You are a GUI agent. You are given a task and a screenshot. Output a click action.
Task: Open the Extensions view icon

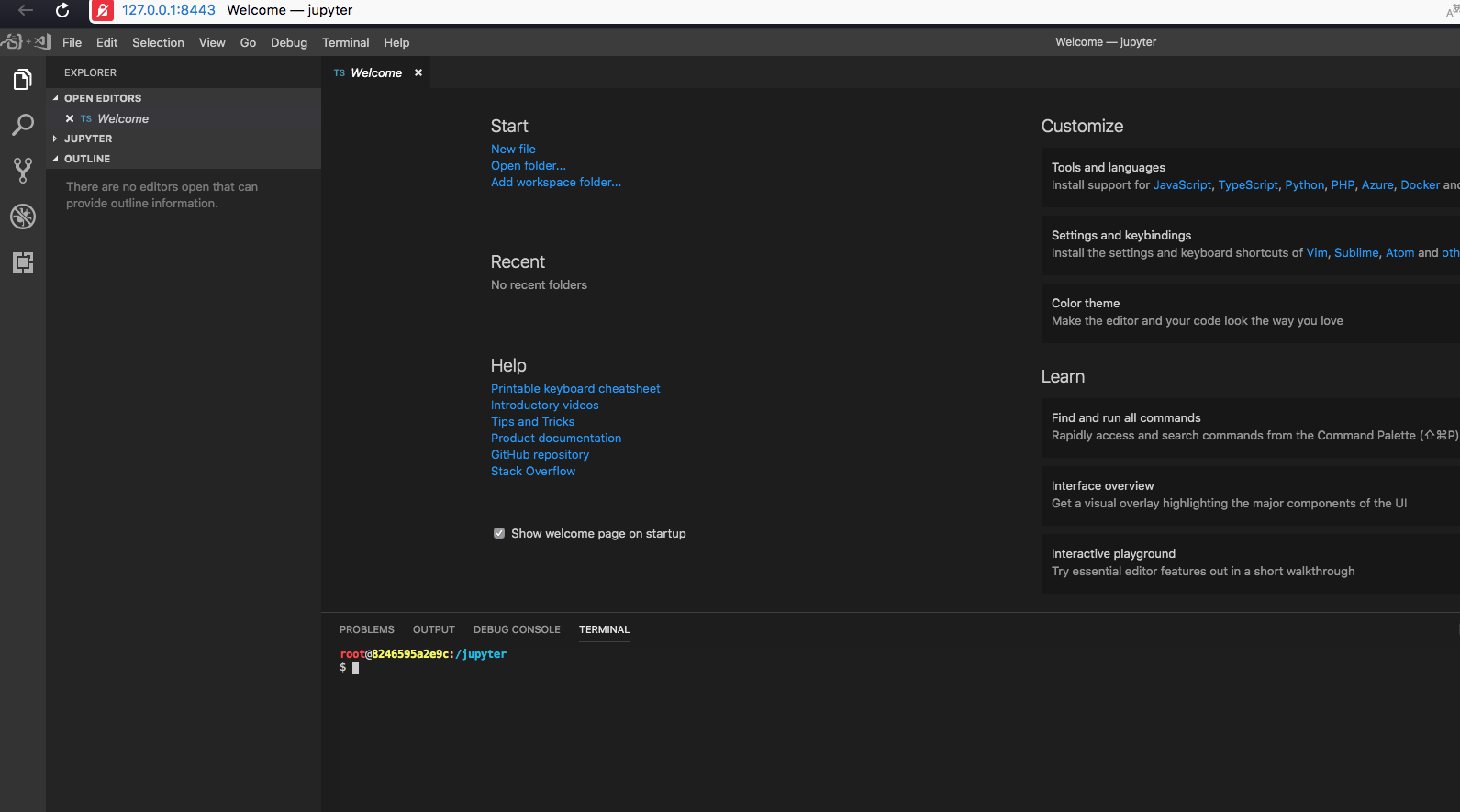coord(23,262)
